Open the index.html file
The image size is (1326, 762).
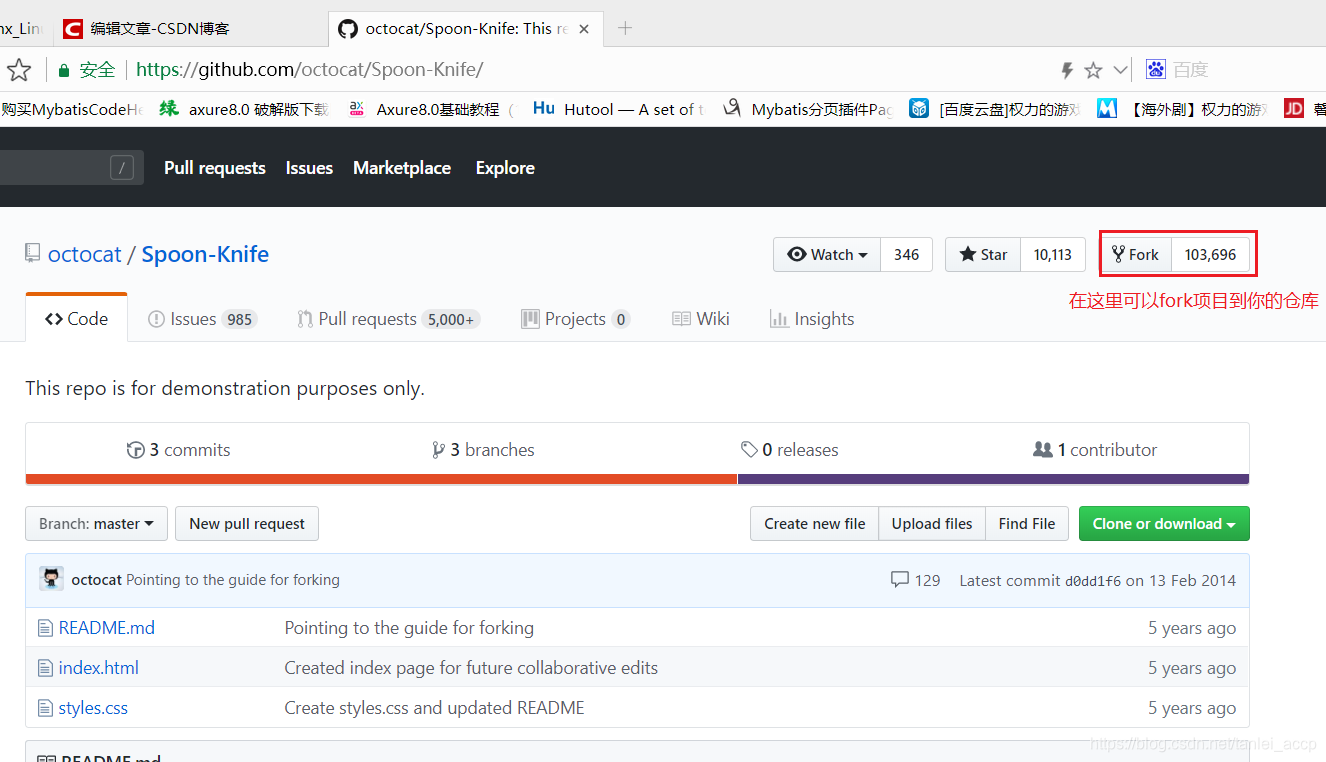[99, 668]
